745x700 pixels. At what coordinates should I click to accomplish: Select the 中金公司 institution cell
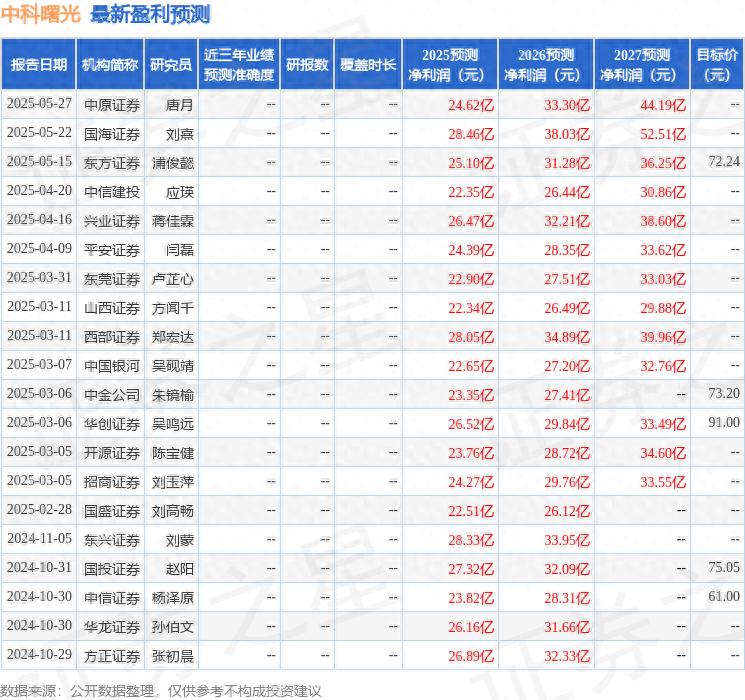[112, 395]
